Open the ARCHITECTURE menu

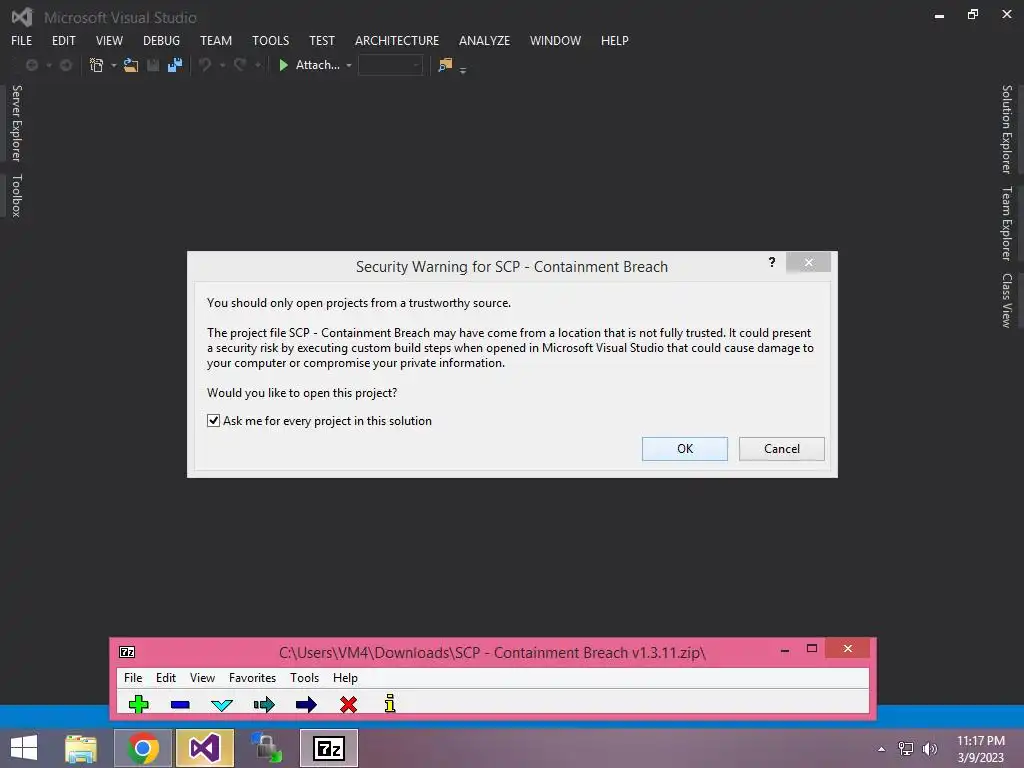397,40
